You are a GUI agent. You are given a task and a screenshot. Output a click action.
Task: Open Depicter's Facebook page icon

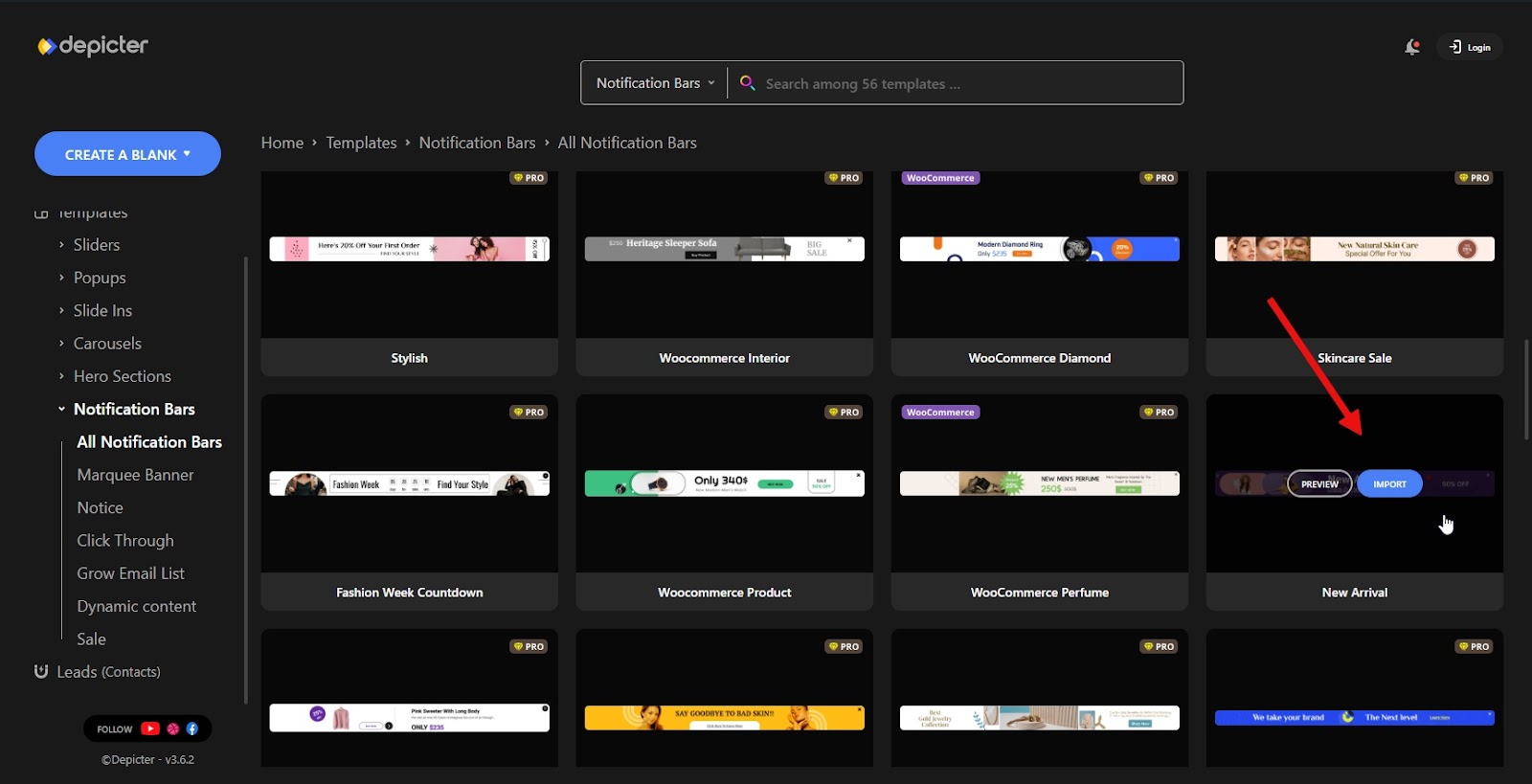tap(192, 728)
